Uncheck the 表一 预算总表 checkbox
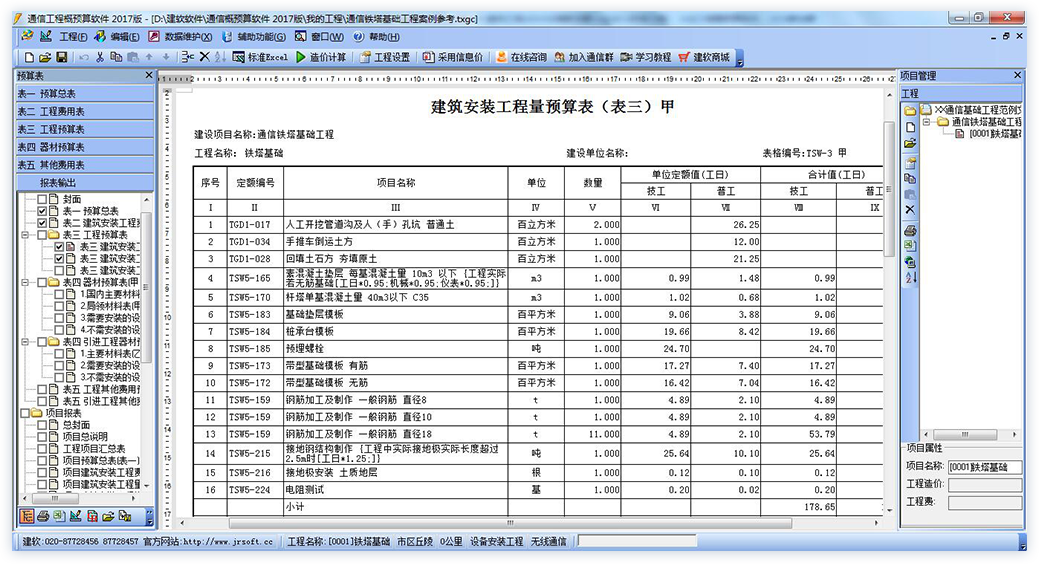Screen dimensions: 1039x564 42,211
